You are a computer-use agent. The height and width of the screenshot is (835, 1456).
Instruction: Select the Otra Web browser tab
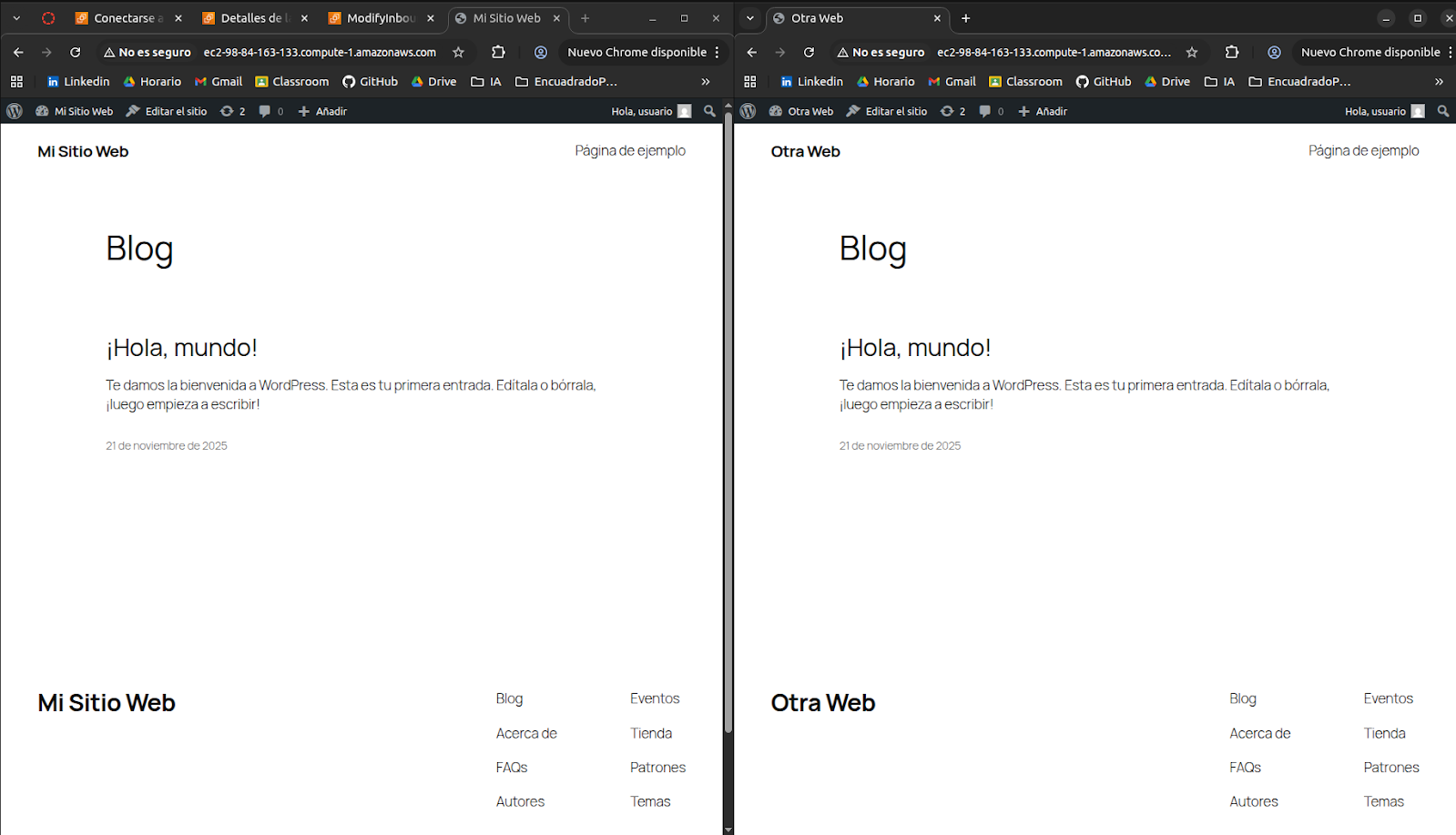point(856,18)
